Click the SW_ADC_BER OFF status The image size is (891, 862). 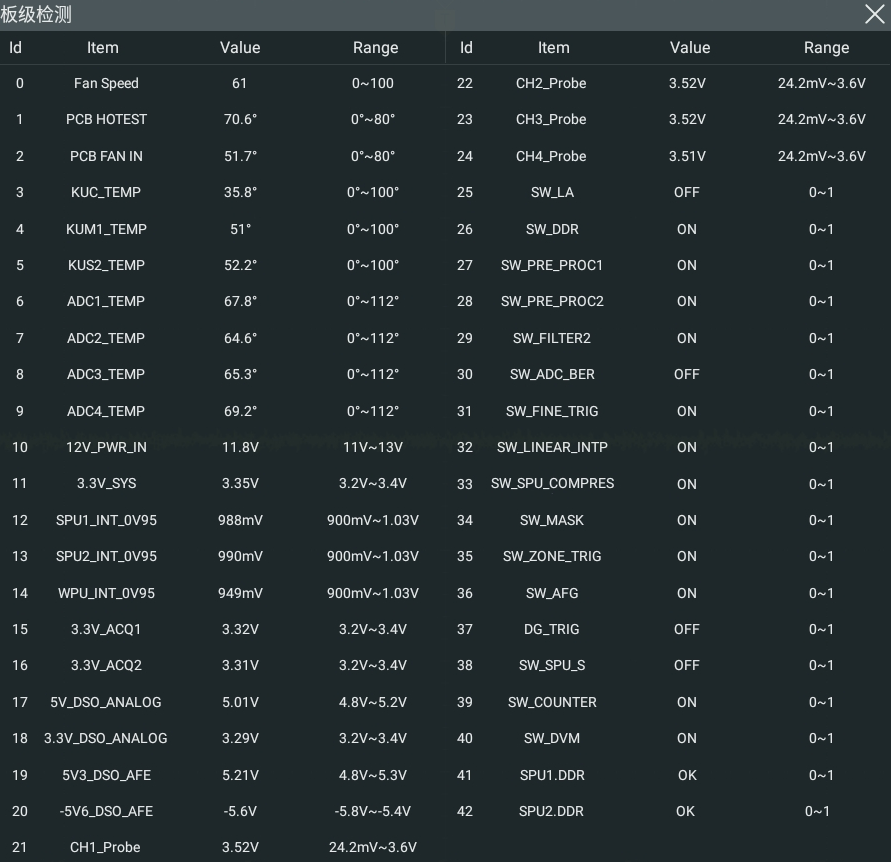(x=686, y=374)
